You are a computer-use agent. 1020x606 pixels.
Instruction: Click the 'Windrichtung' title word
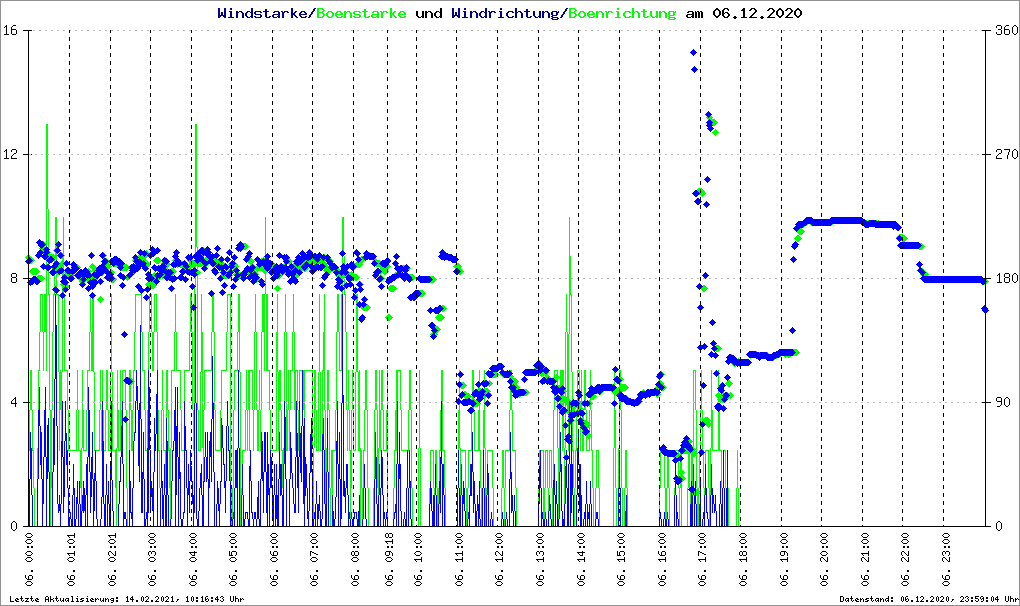click(505, 13)
